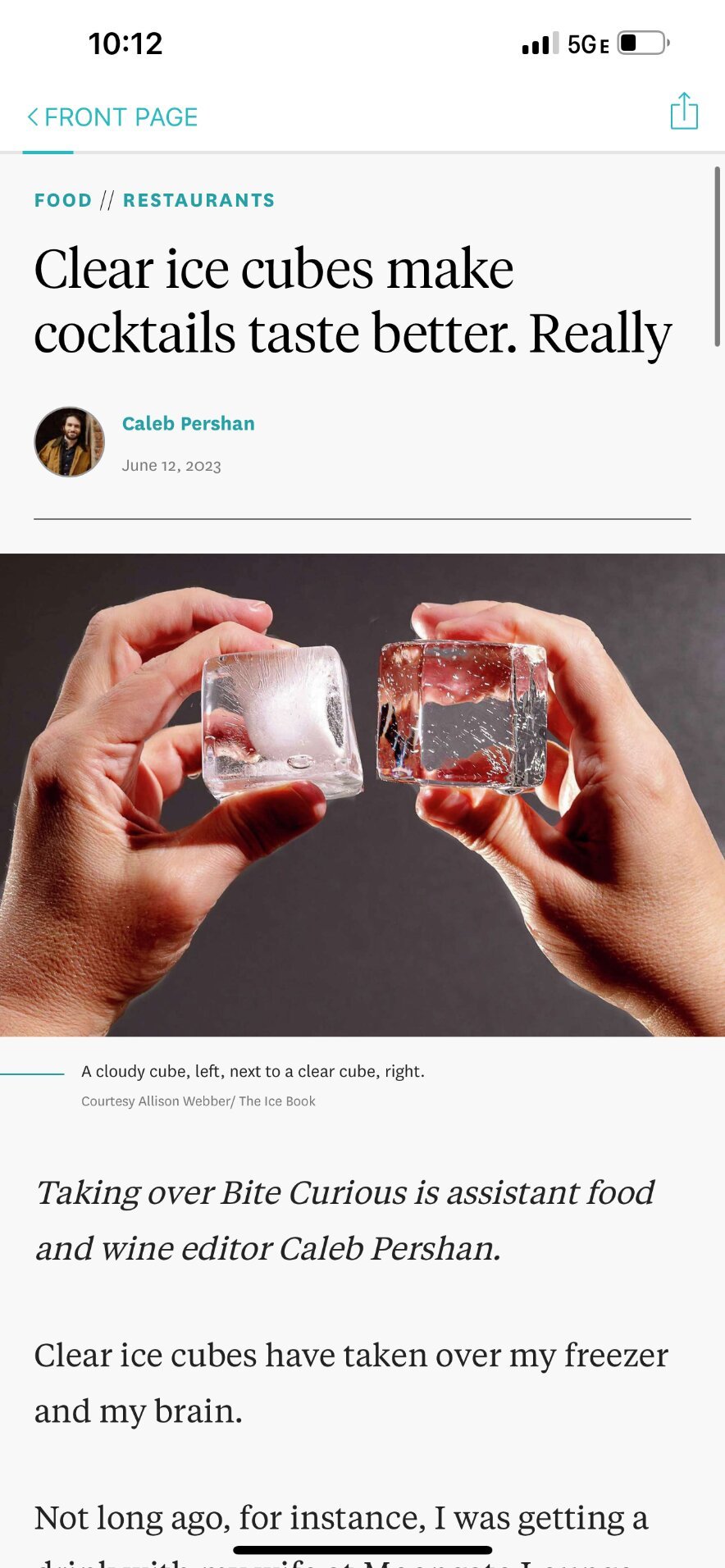
Task: Open author page for Caleb Pershan
Action: [188, 424]
